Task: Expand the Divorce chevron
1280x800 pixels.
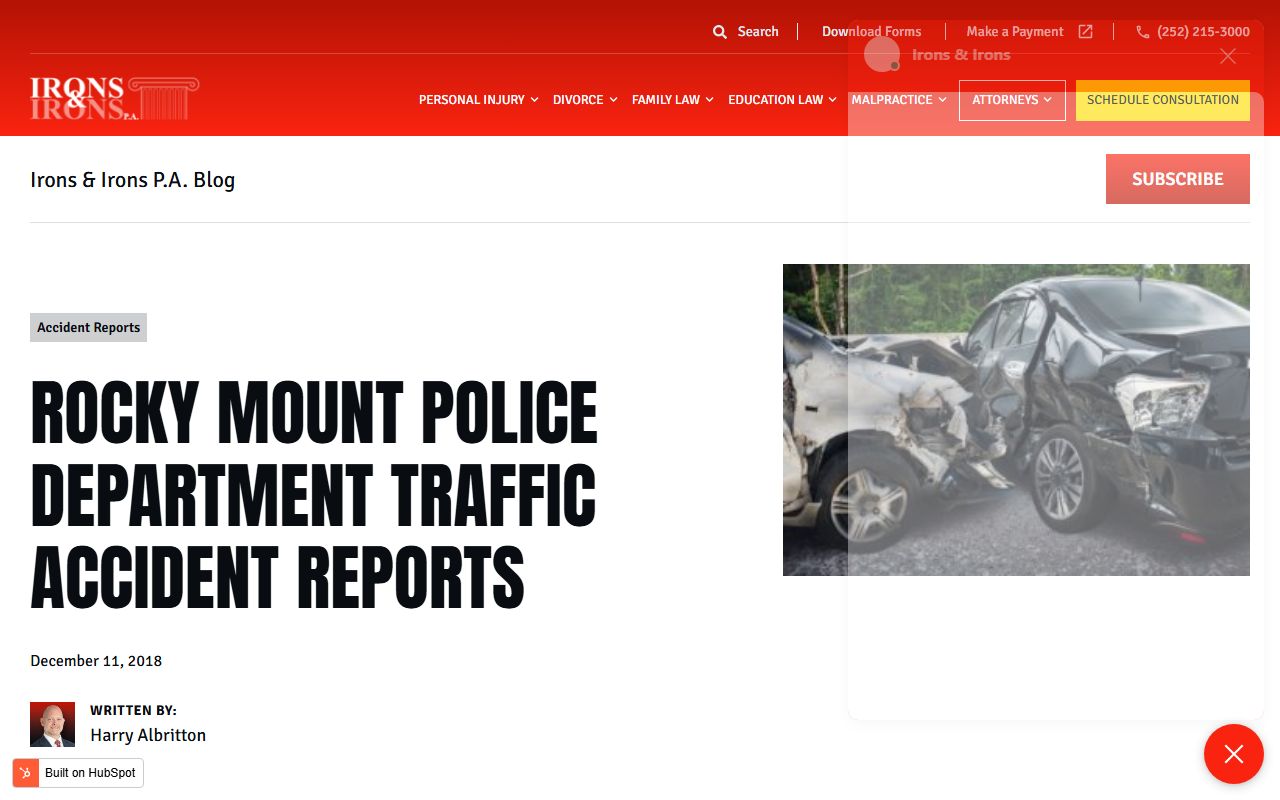Action: (x=613, y=100)
